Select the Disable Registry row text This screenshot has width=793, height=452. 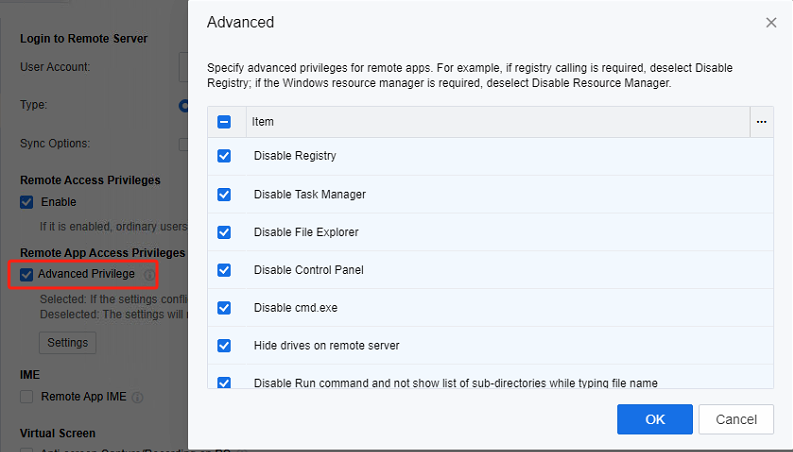tap(295, 156)
